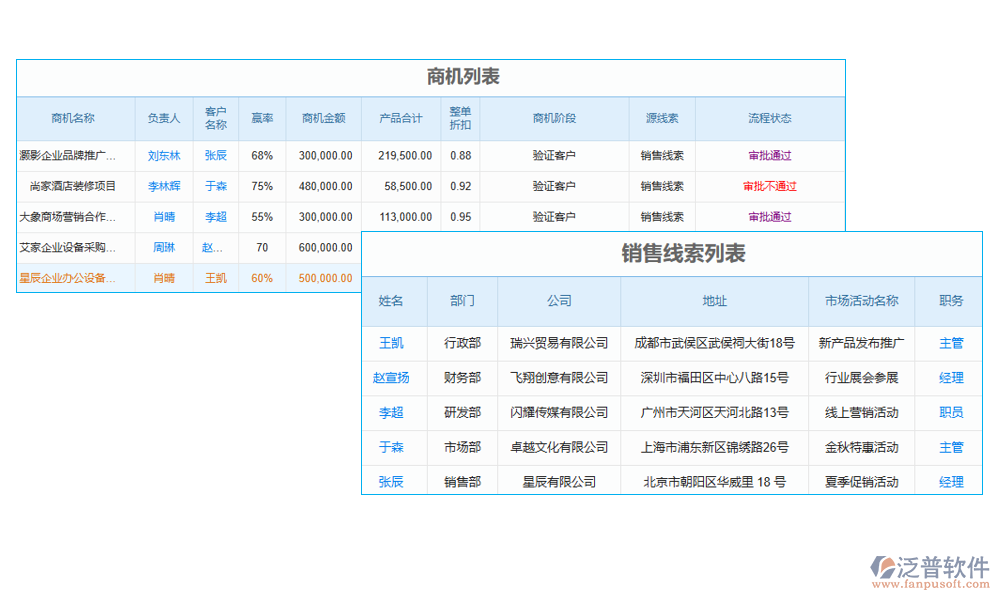This screenshot has height=600, width=1000.
Task: Click the 审批通过 status for 灏影企业品牌推广
Action: 771,155
